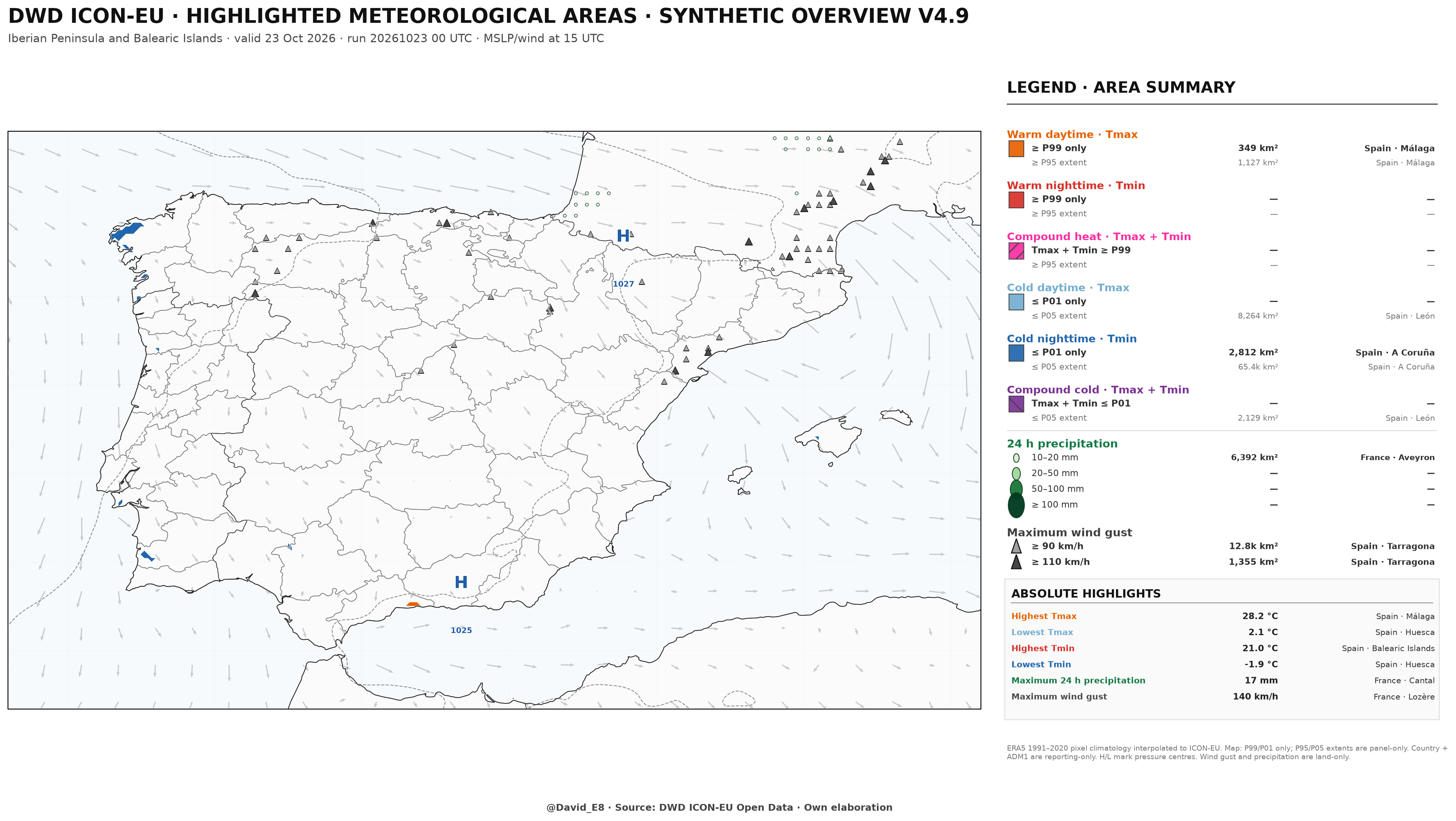
Task: Click the ABSOLUTE HIGHLIGHTS heading
Action: tap(1086, 594)
